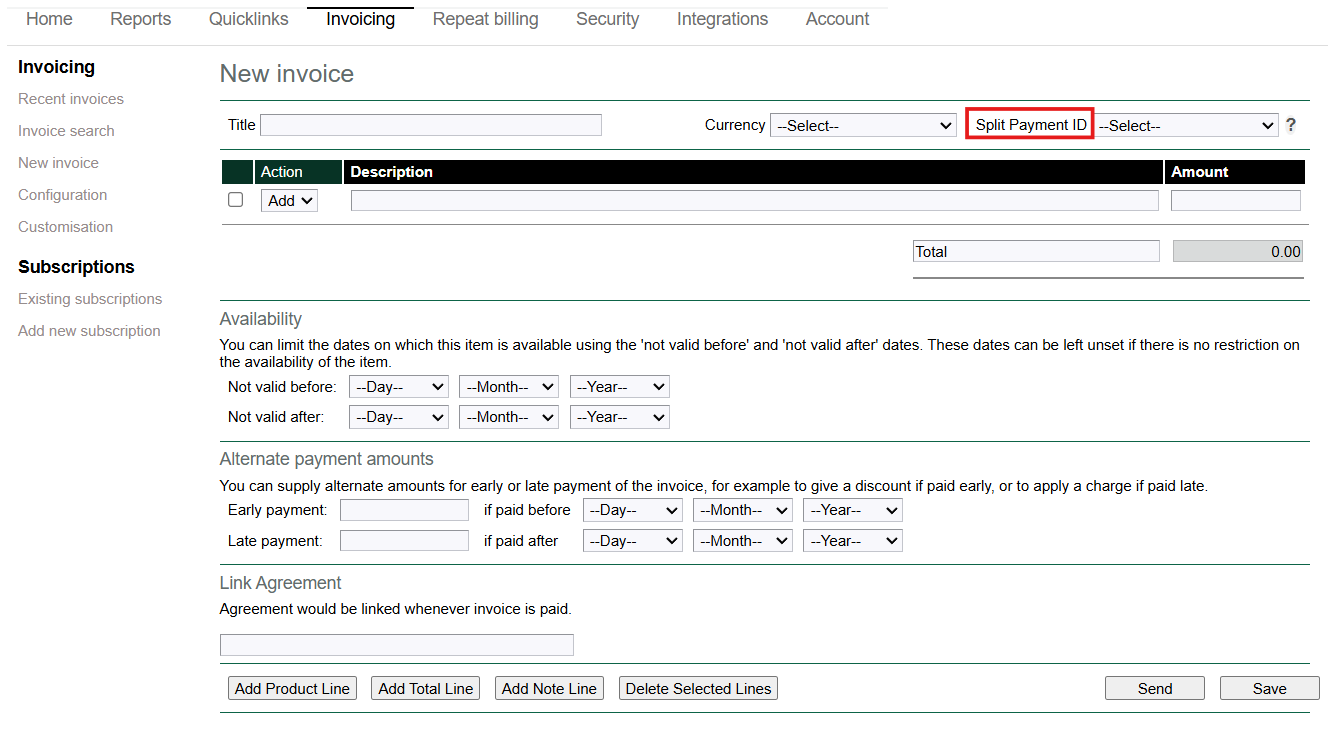Select Day for Not valid before

point(399,387)
